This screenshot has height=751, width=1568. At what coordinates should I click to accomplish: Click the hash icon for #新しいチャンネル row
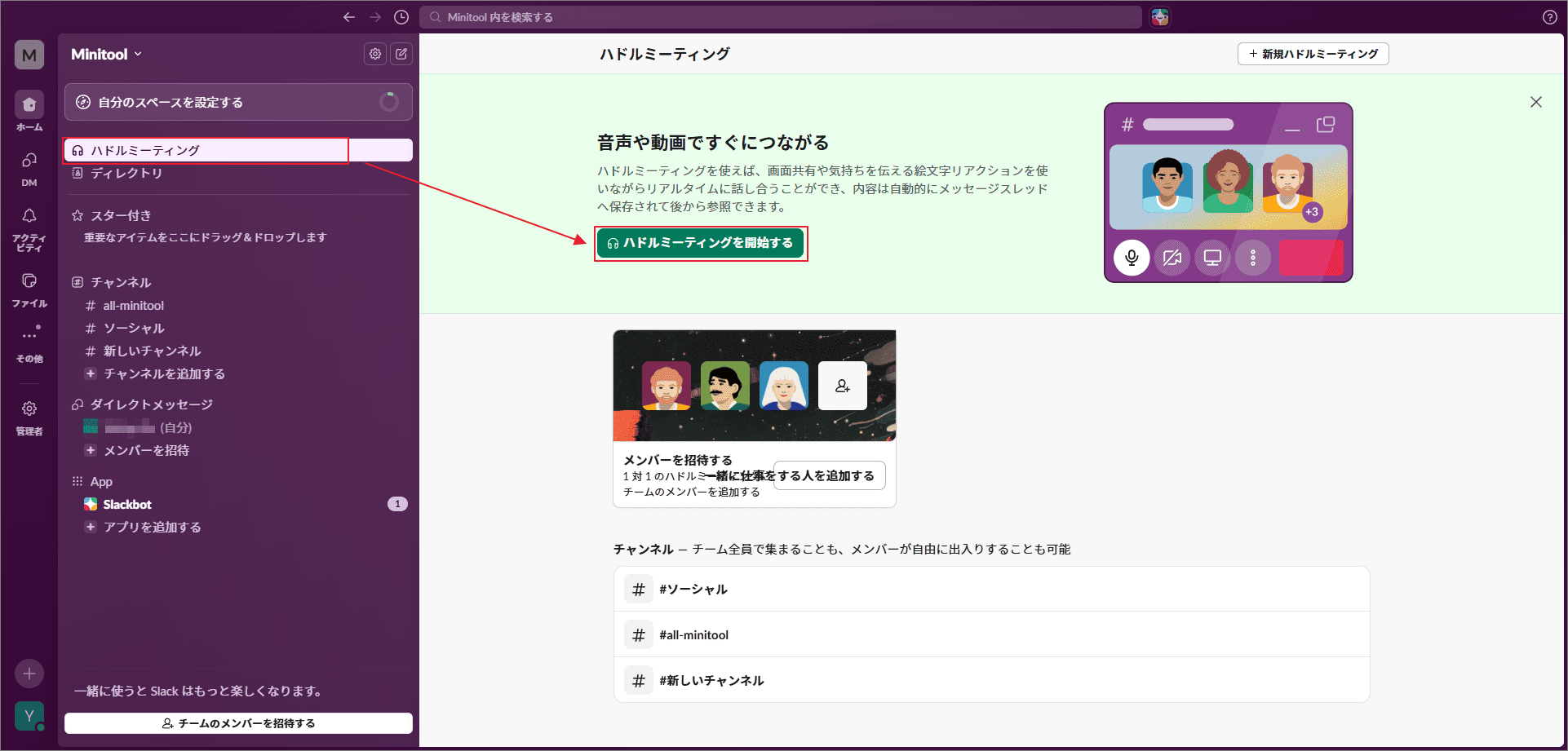(639, 681)
